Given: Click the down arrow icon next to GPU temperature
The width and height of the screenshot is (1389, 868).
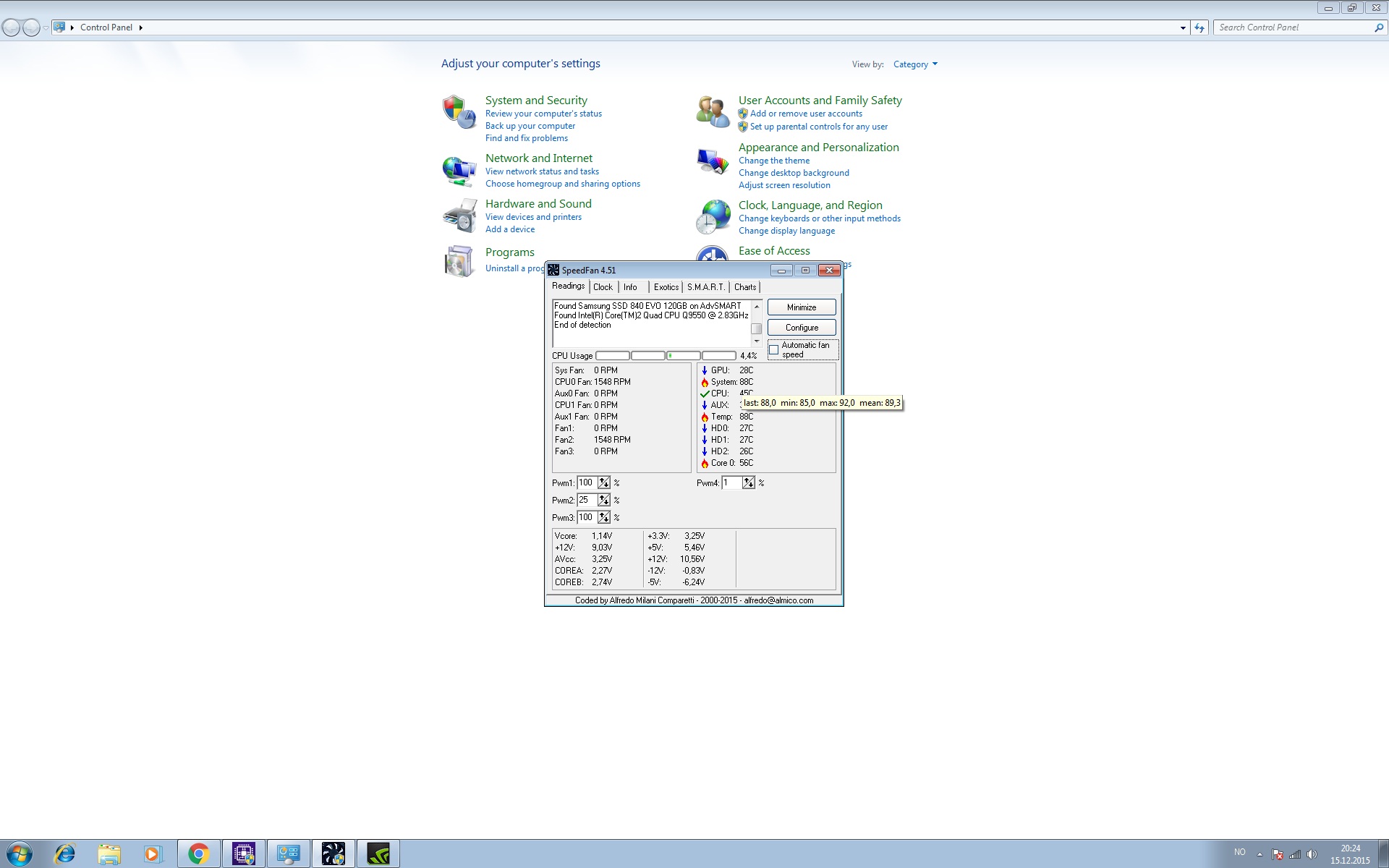Looking at the screenshot, I should (705, 370).
